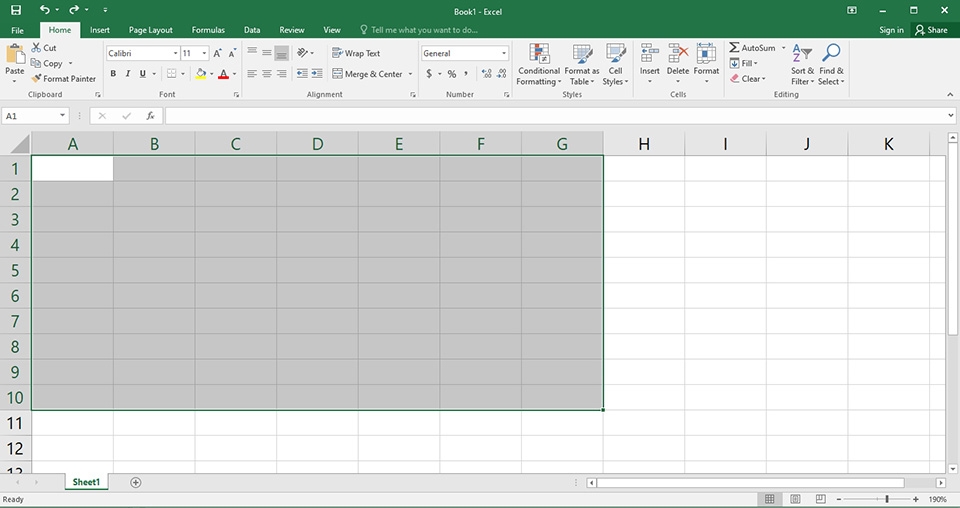
Task: Select the Sheet1 tab
Action: click(x=86, y=482)
